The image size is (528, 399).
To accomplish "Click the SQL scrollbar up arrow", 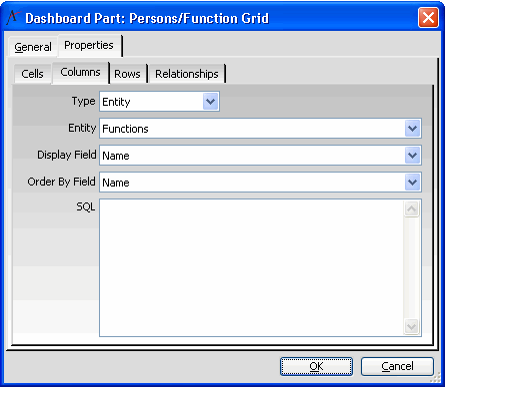I will click(x=411, y=209).
